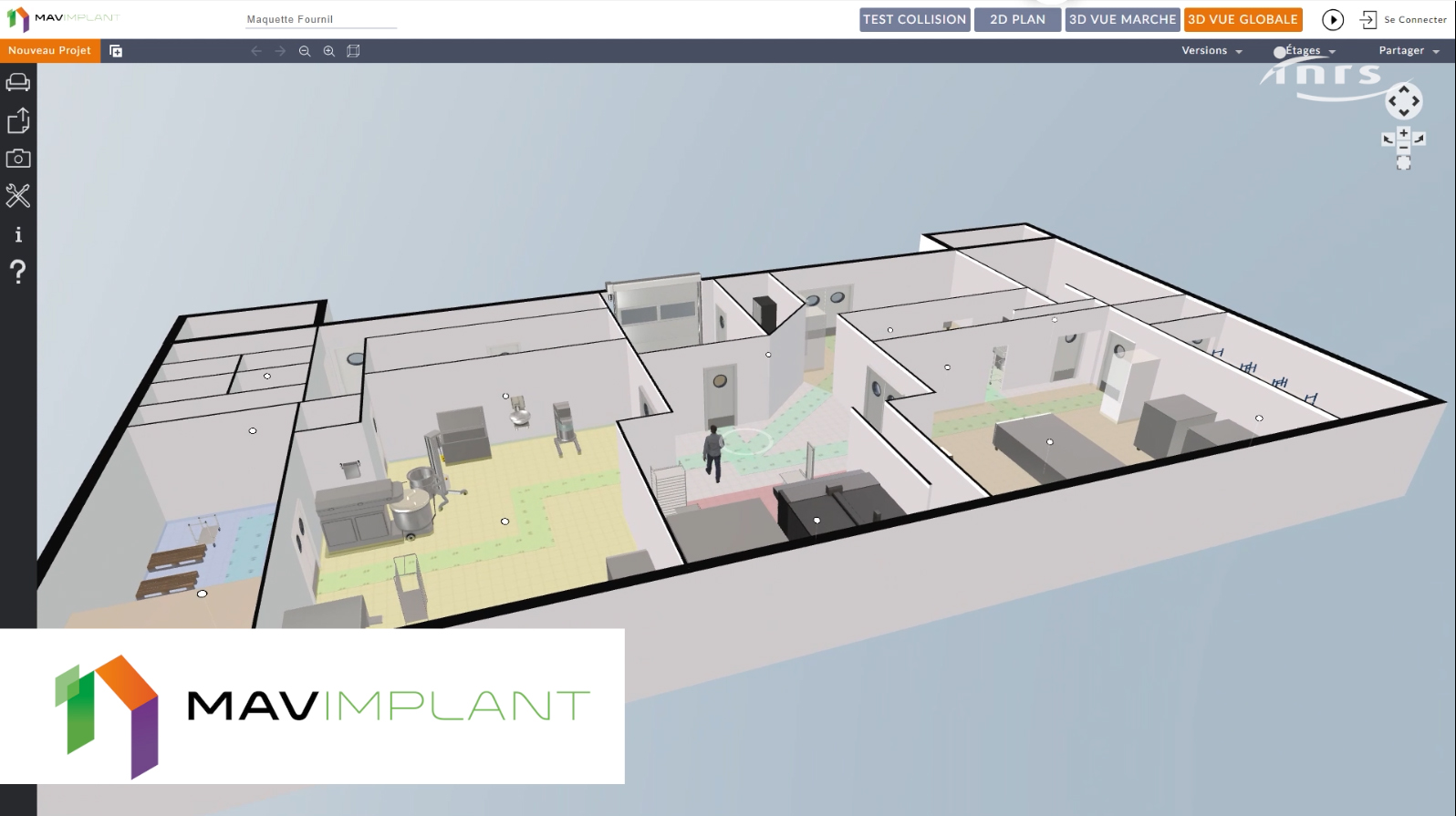Viewport: 1456px width, 816px height.
Task: Click the play tutorial circle button
Action: [1333, 19]
